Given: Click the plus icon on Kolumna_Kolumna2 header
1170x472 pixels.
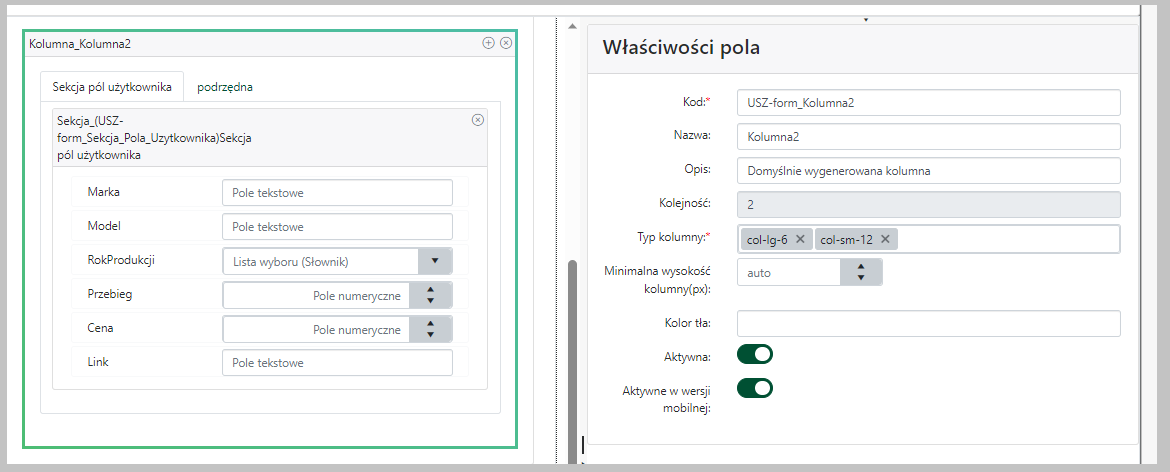Looking at the screenshot, I should coord(488,43).
